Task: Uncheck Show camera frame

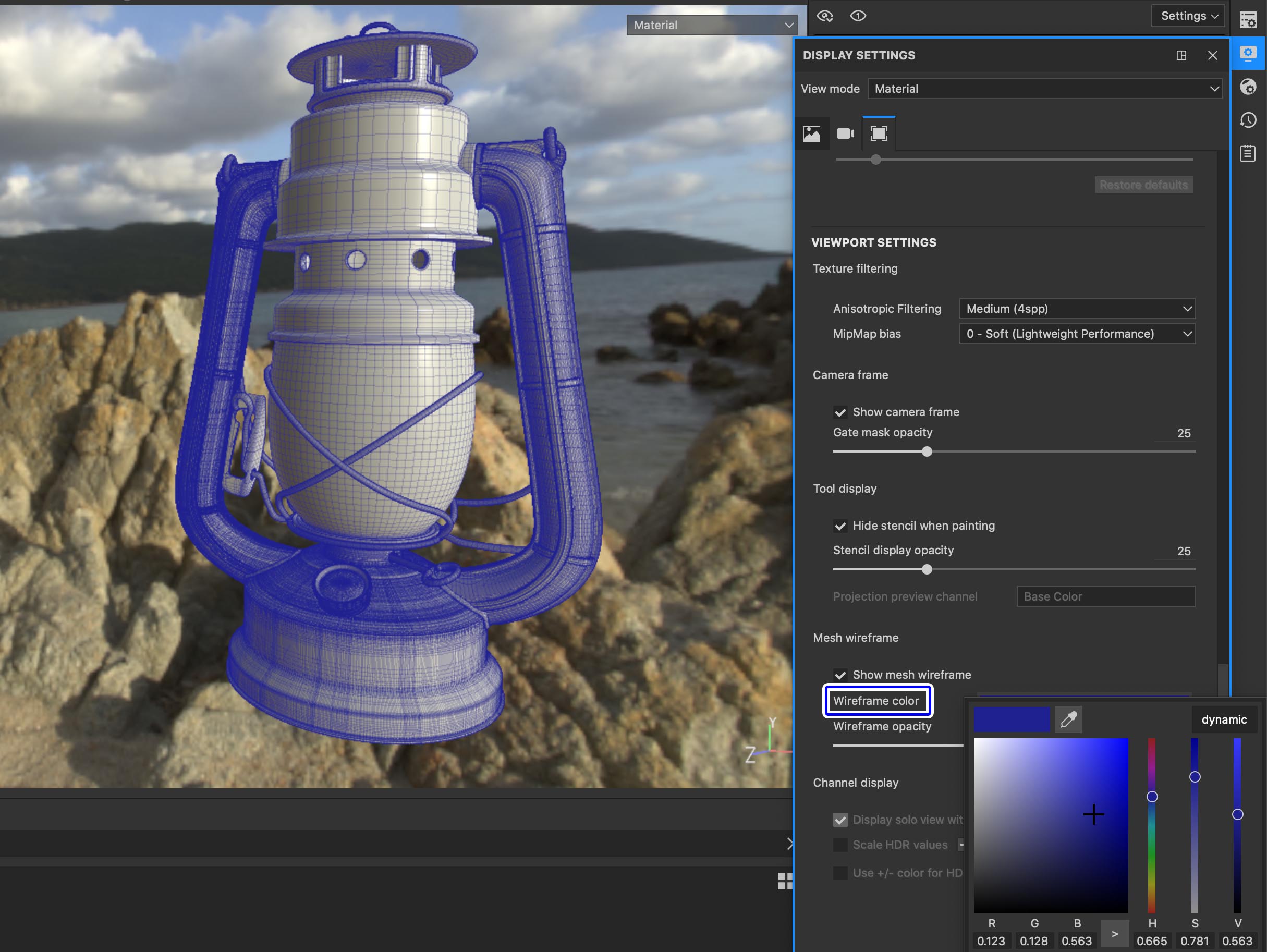Action: click(x=840, y=412)
